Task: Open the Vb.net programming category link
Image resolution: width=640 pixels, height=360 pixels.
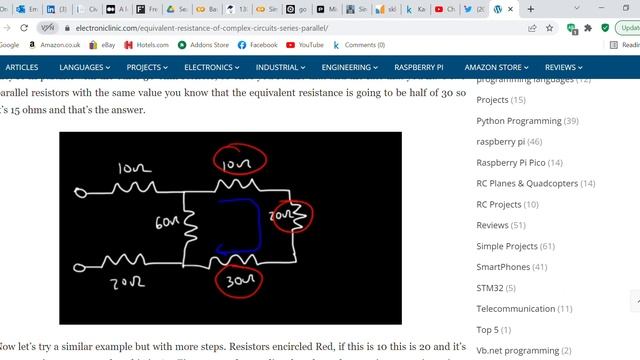Action: 518,350
